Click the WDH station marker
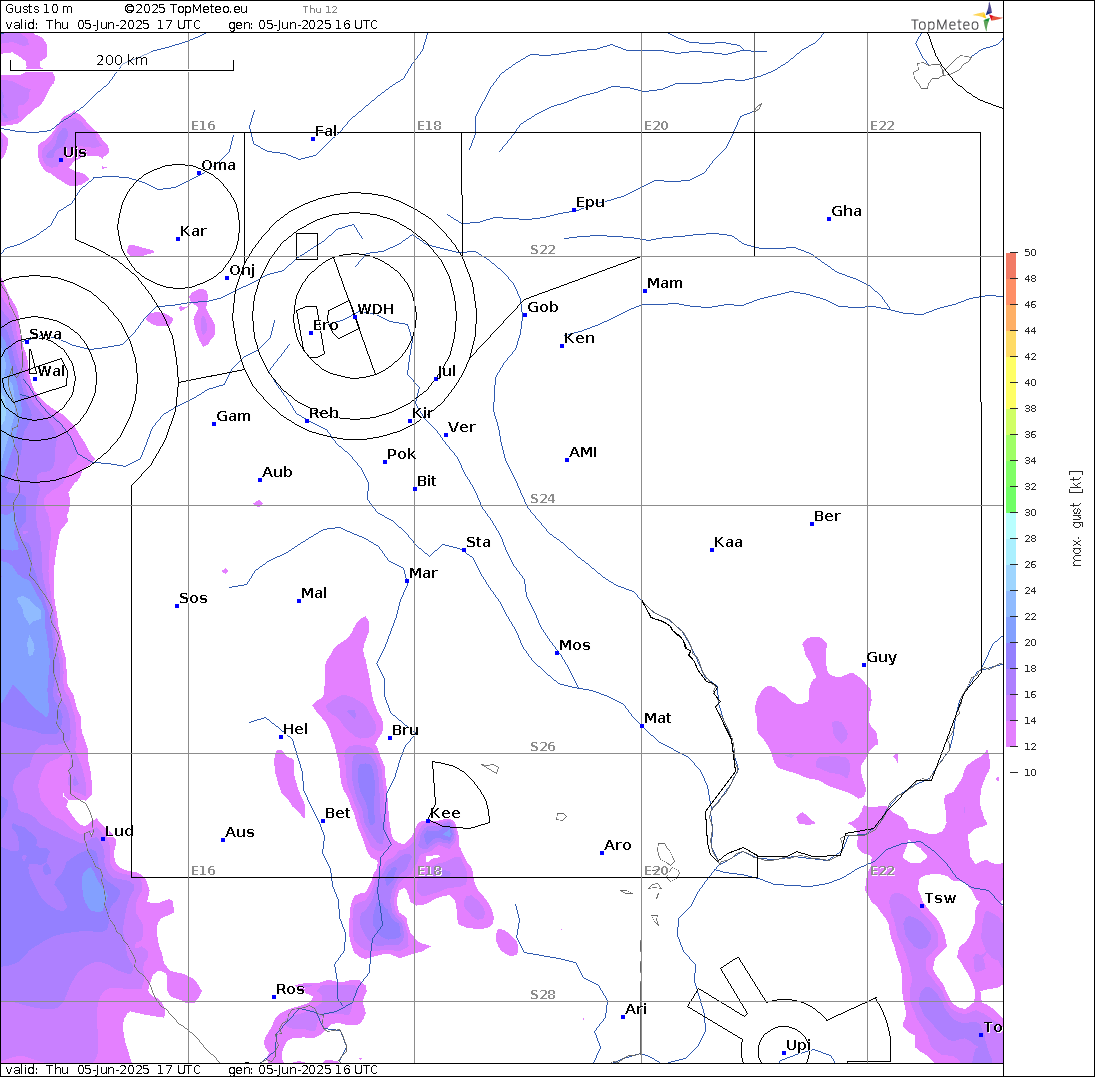Image resolution: width=1095 pixels, height=1077 pixels. point(355,317)
